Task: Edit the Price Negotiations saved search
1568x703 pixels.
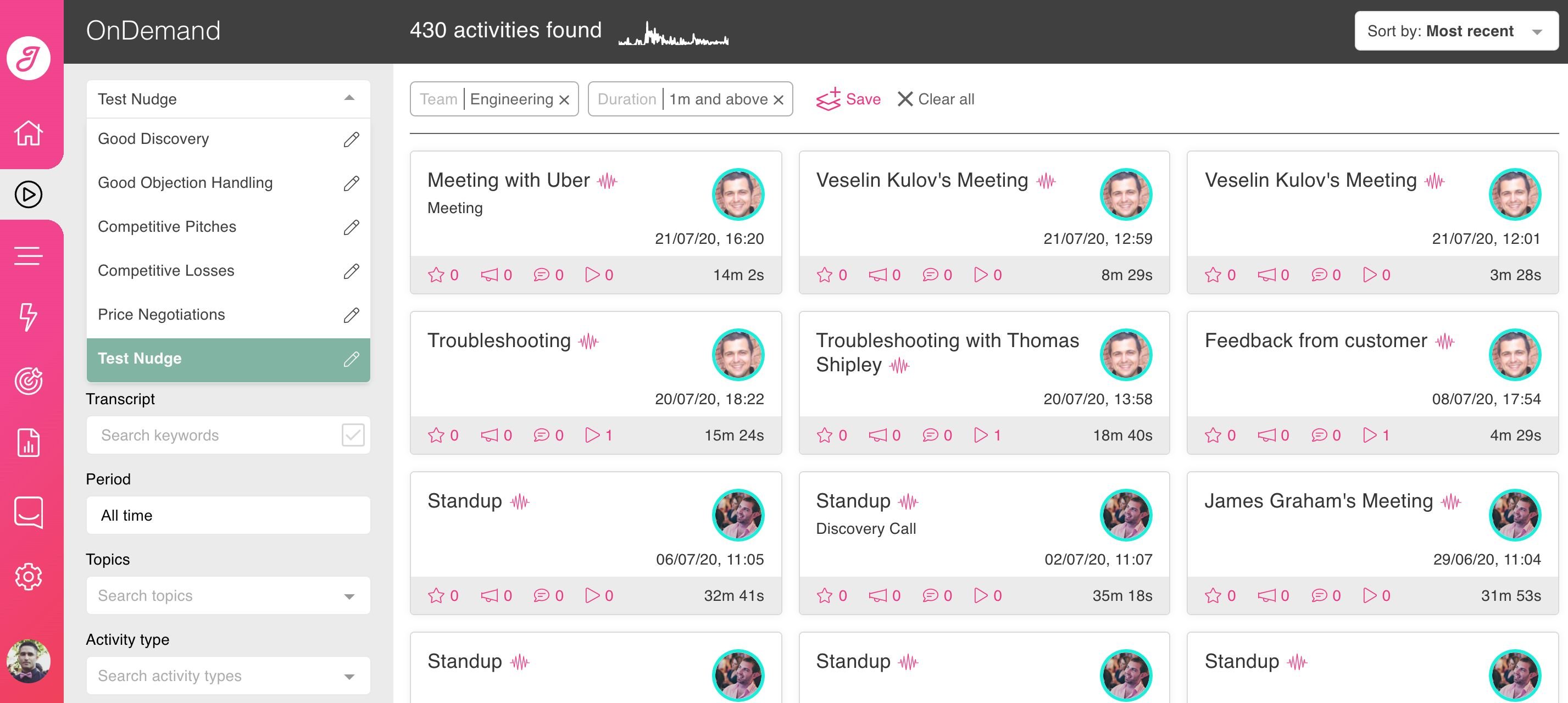Action: click(x=351, y=315)
